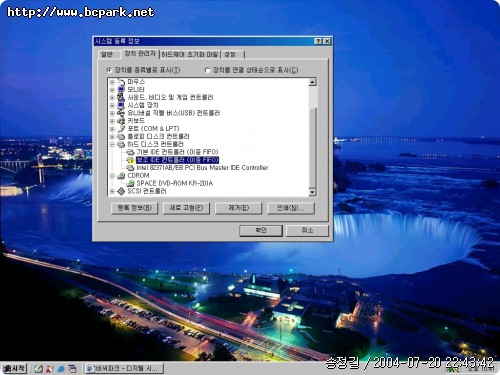This screenshot has width=500, height=375.
Task: Click the sound, video and game controllers icon
Action: pos(121,97)
